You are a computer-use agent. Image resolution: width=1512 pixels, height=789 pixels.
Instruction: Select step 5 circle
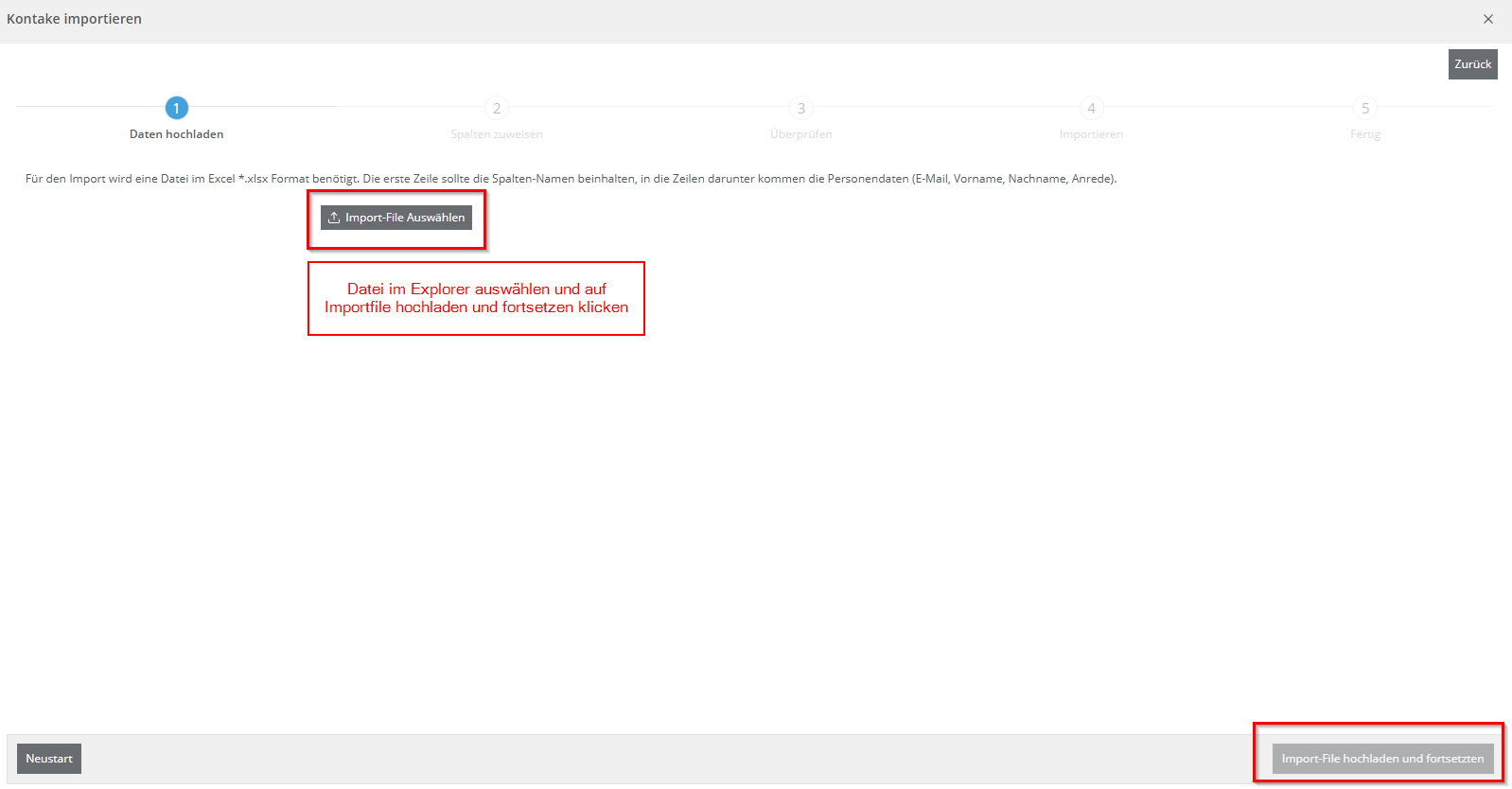(1365, 108)
